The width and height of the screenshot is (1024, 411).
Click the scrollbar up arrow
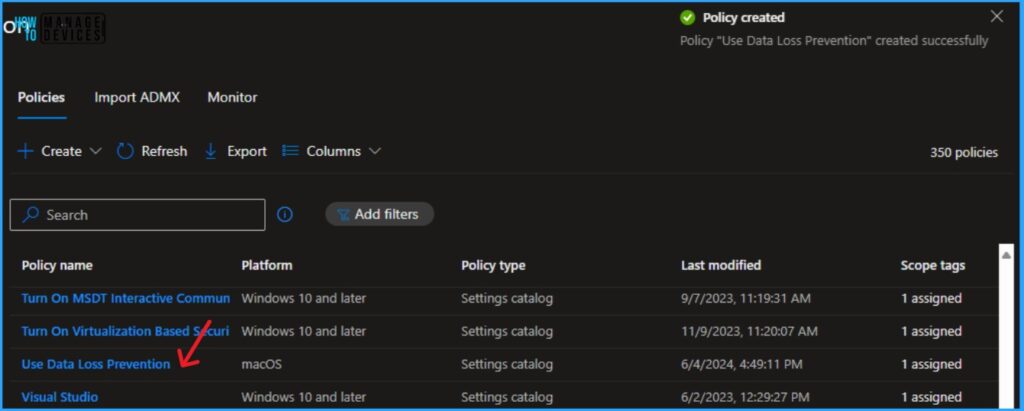(x=1006, y=254)
